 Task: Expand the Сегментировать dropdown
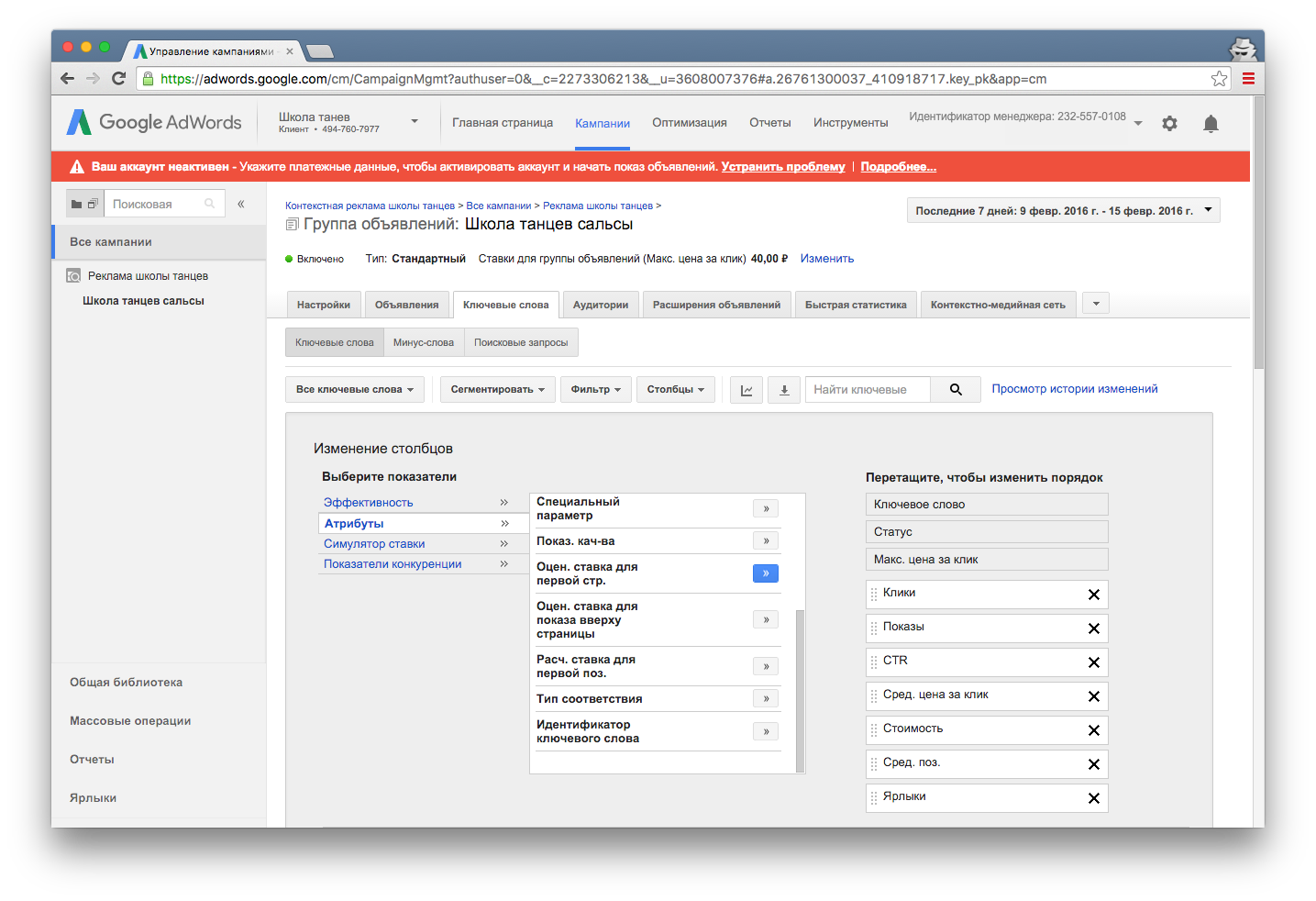(x=497, y=390)
